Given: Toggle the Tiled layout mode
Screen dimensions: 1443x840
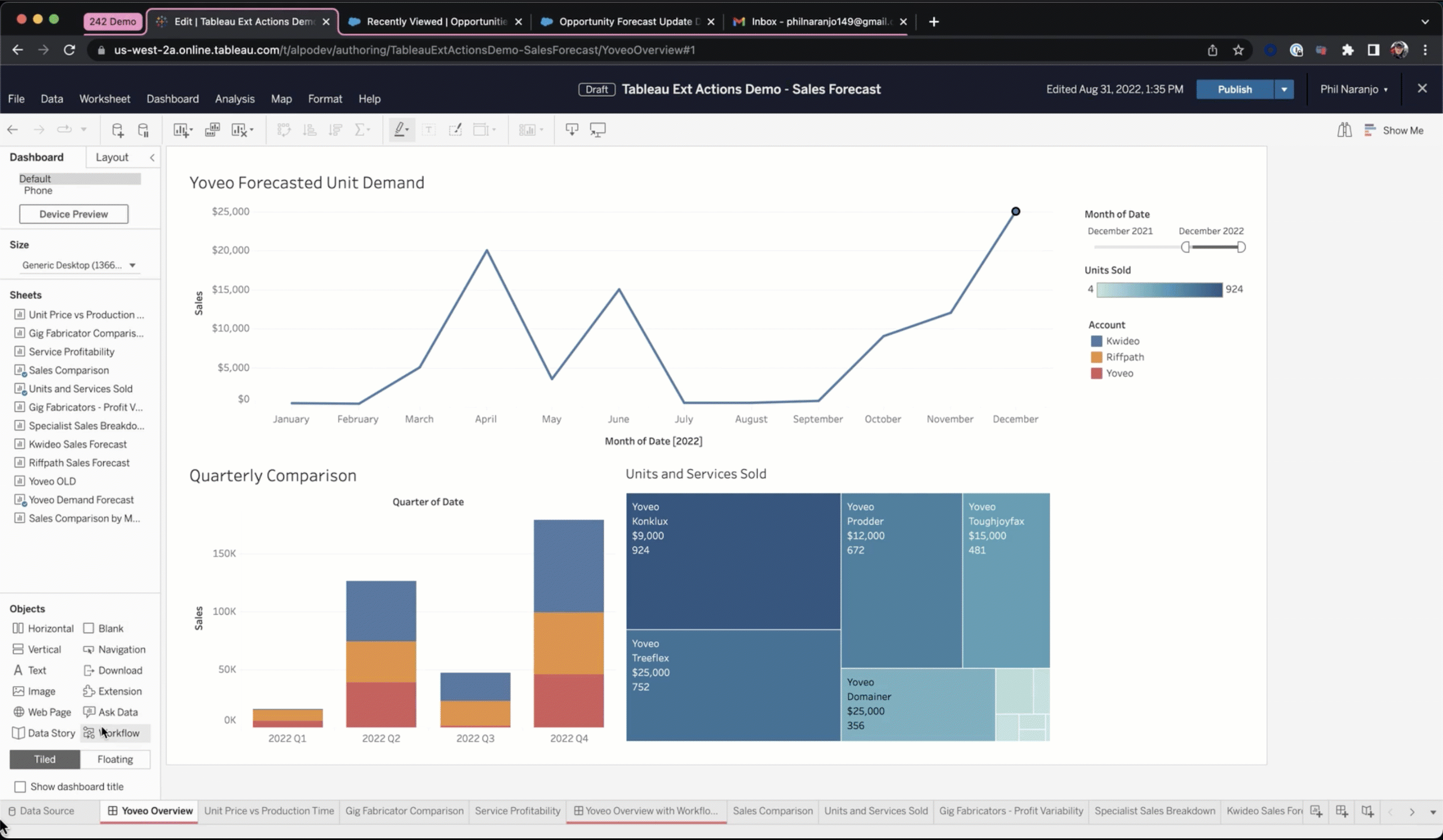Looking at the screenshot, I should click(x=45, y=759).
